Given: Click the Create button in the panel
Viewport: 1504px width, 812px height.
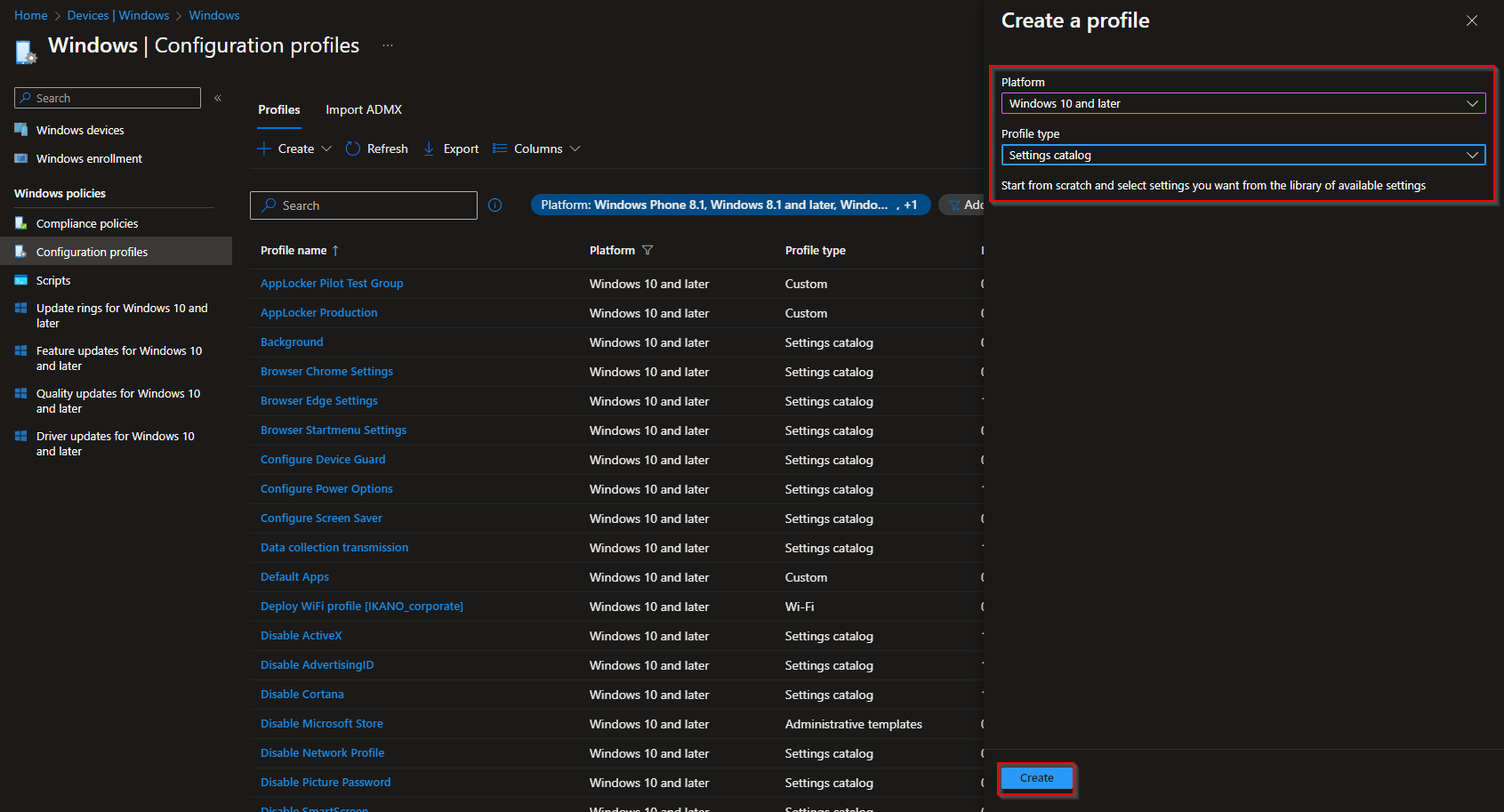Looking at the screenshot, I should [x=1036, y=777].
